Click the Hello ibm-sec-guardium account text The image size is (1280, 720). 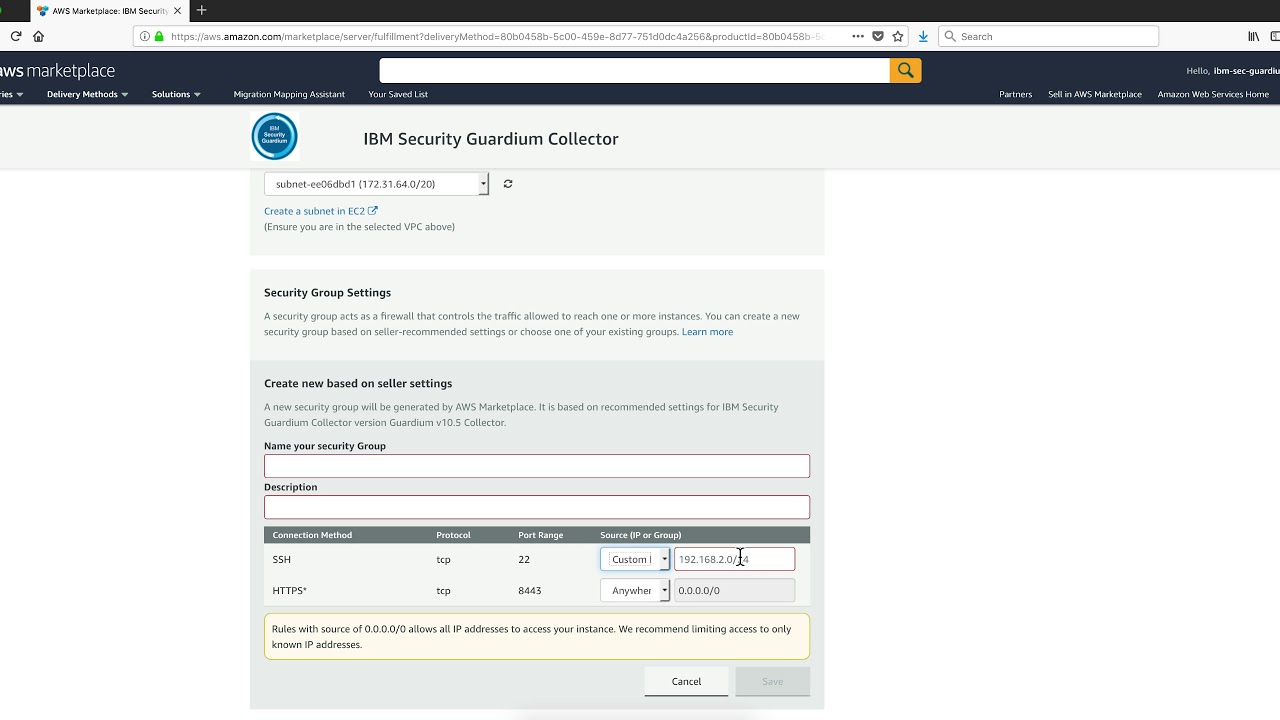coord(1232,71)
